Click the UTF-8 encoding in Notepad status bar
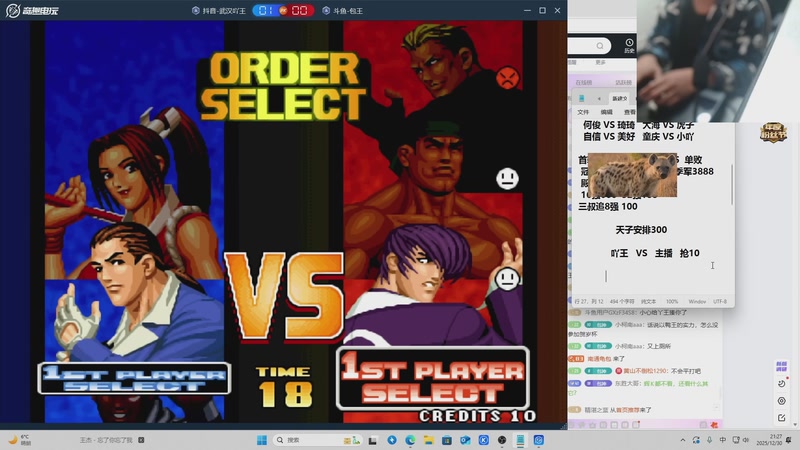 (719, 302)
